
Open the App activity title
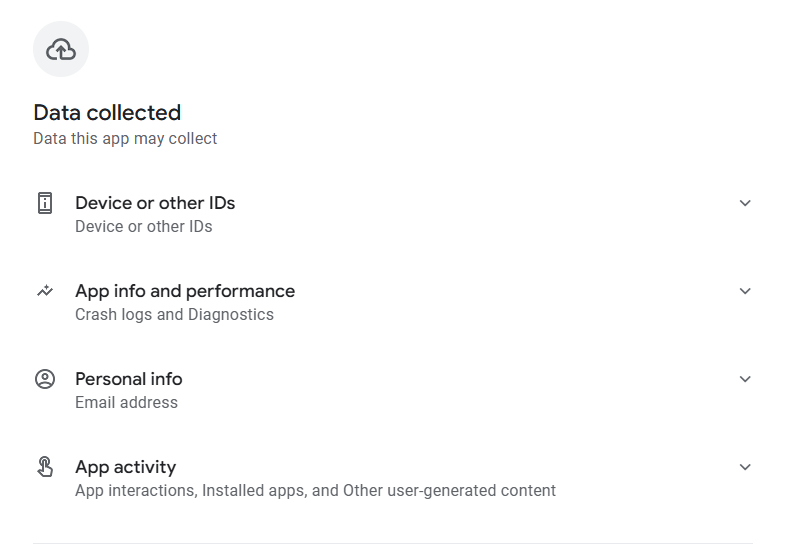click(125, 467)
